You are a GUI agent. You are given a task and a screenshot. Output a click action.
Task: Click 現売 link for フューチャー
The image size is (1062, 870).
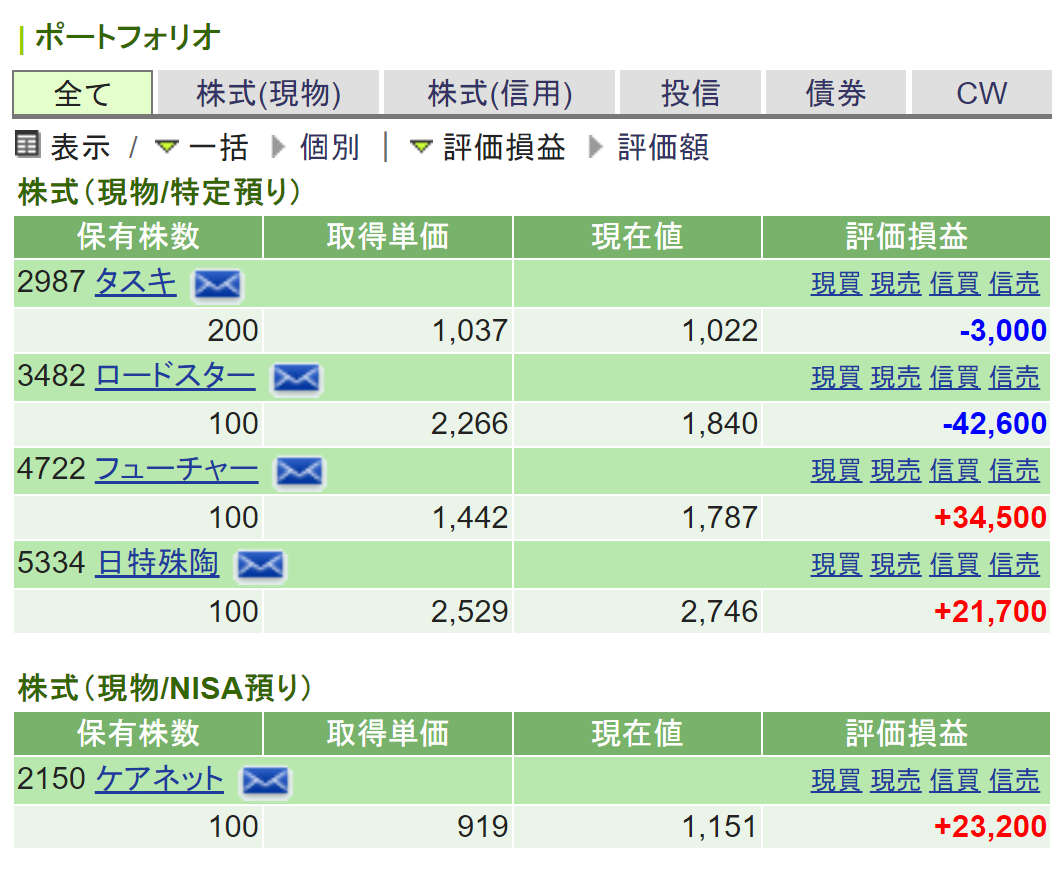pyautogui.click(x=895, y=471)
